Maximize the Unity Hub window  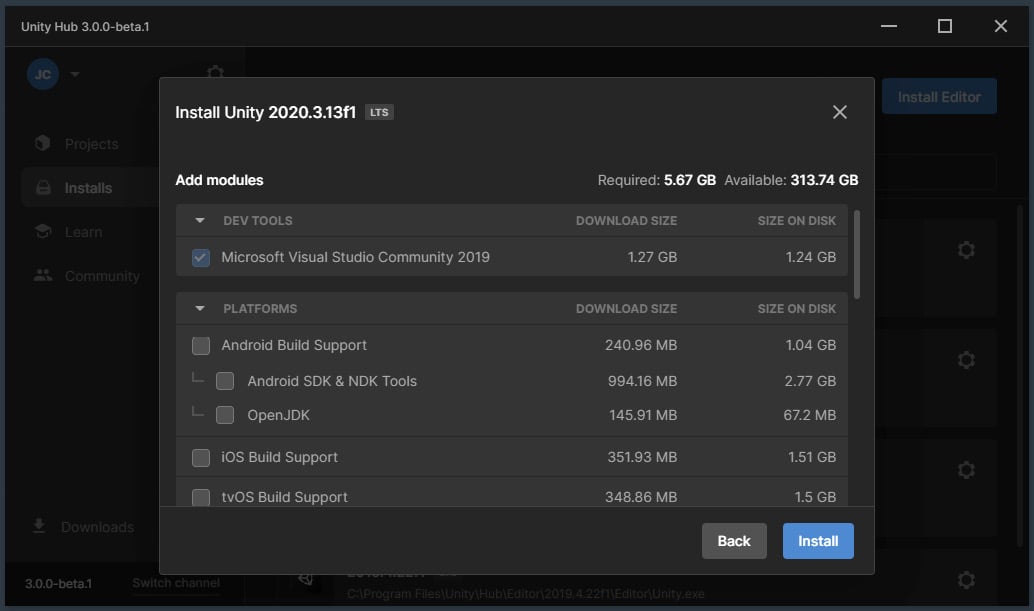point(945,26)
